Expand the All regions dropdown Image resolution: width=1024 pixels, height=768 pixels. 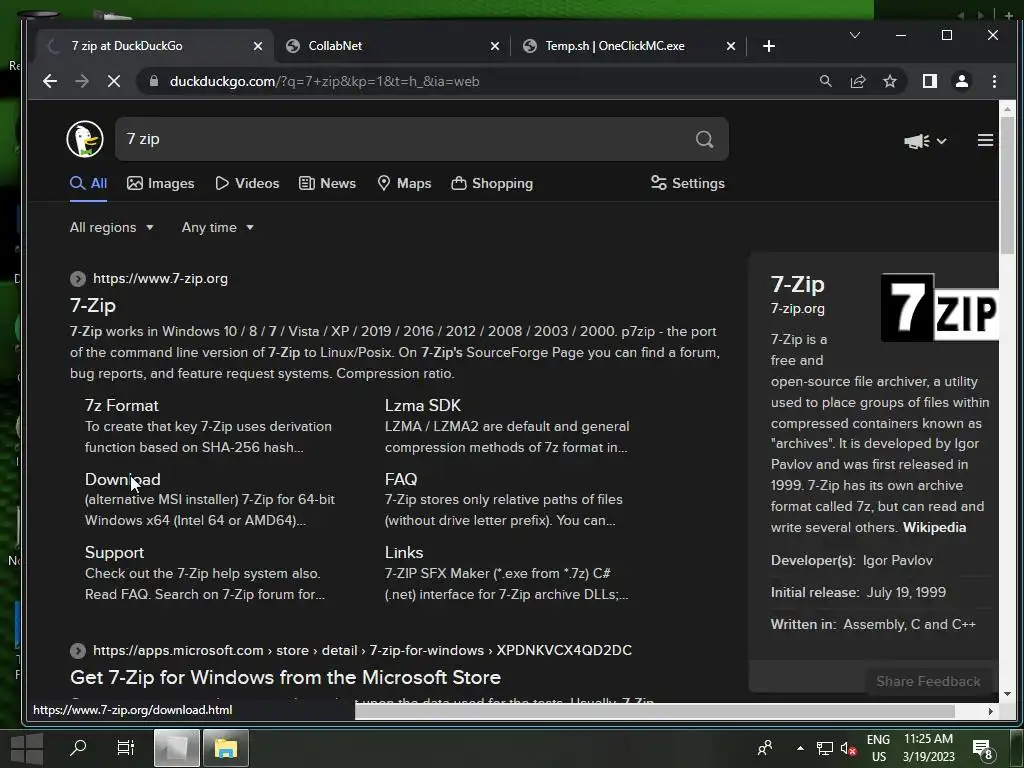(x=112, y=227)
